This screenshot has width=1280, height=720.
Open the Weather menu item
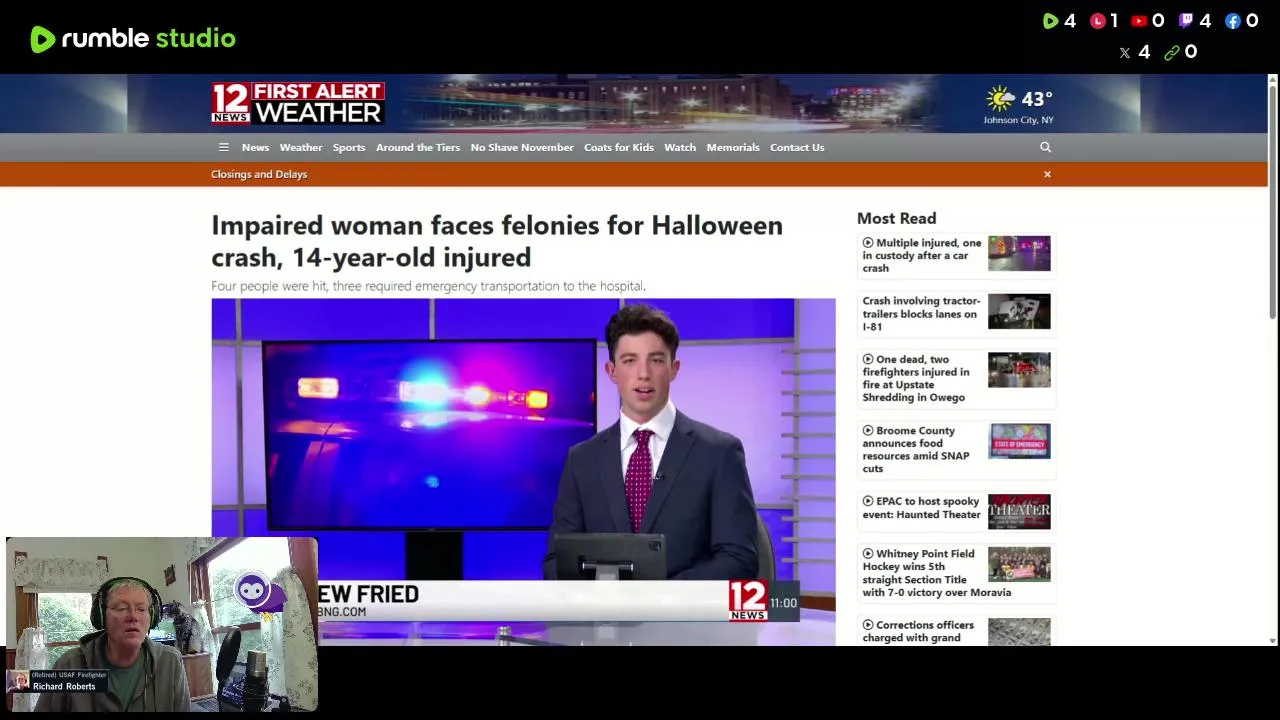tap(301, 147)
